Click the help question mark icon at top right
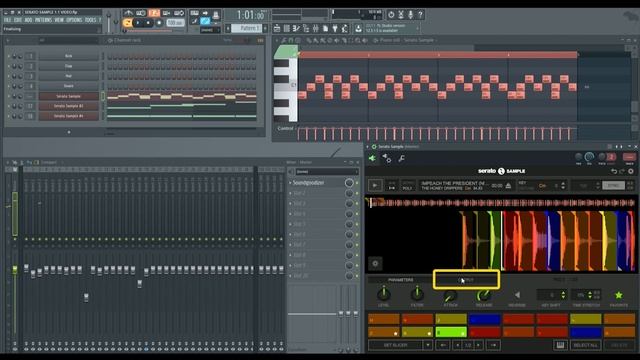The width and height of the screenshot is (640, 360). coord(420,15)
